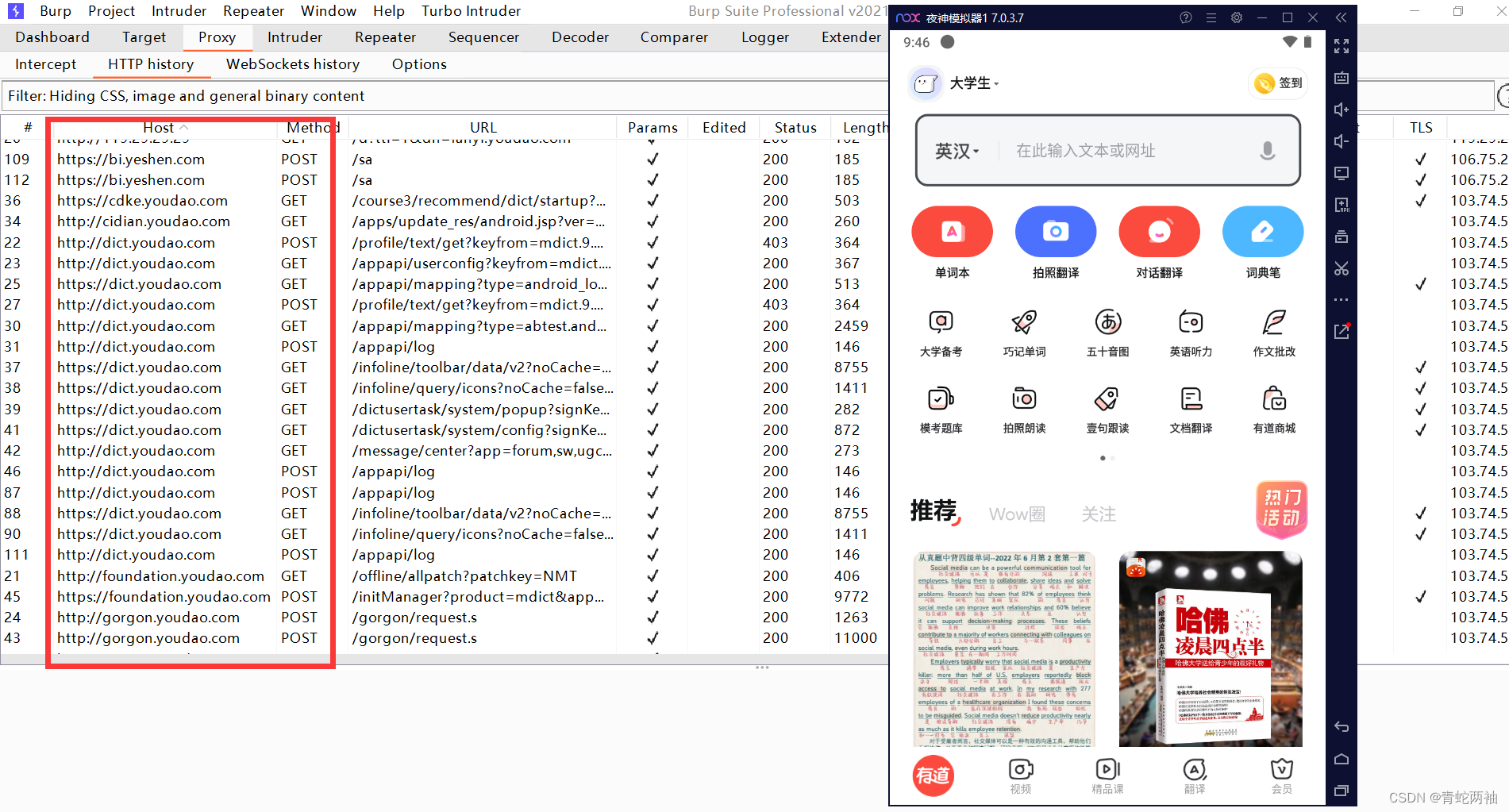Tap the 模考题库 icon
The image size is (1509, 812).
tap(941, 398)
